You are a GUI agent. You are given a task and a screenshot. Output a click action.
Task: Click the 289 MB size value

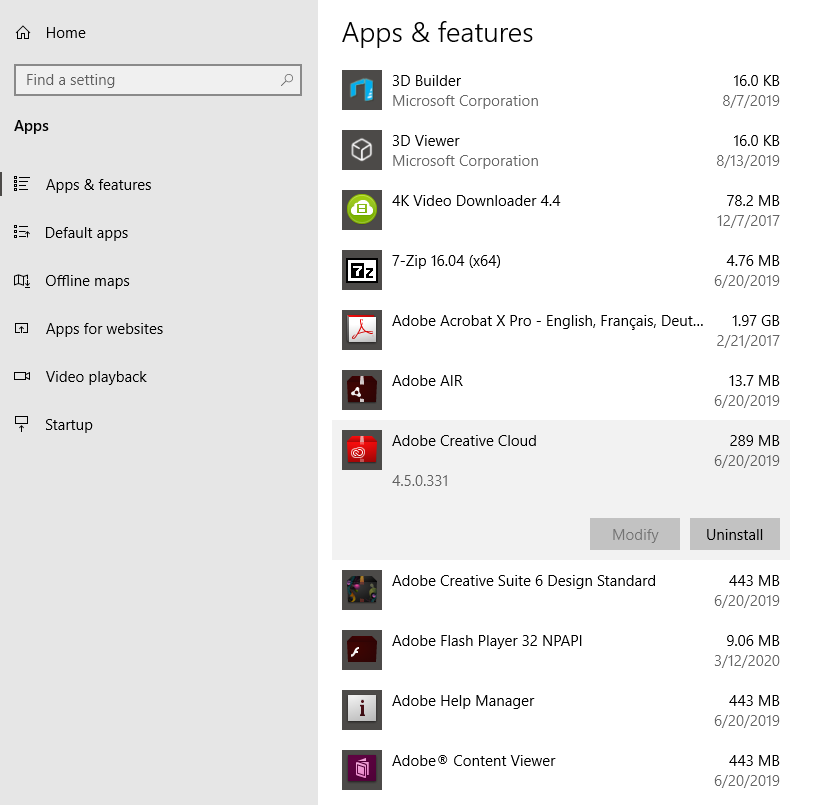click(x=754, y=441)
